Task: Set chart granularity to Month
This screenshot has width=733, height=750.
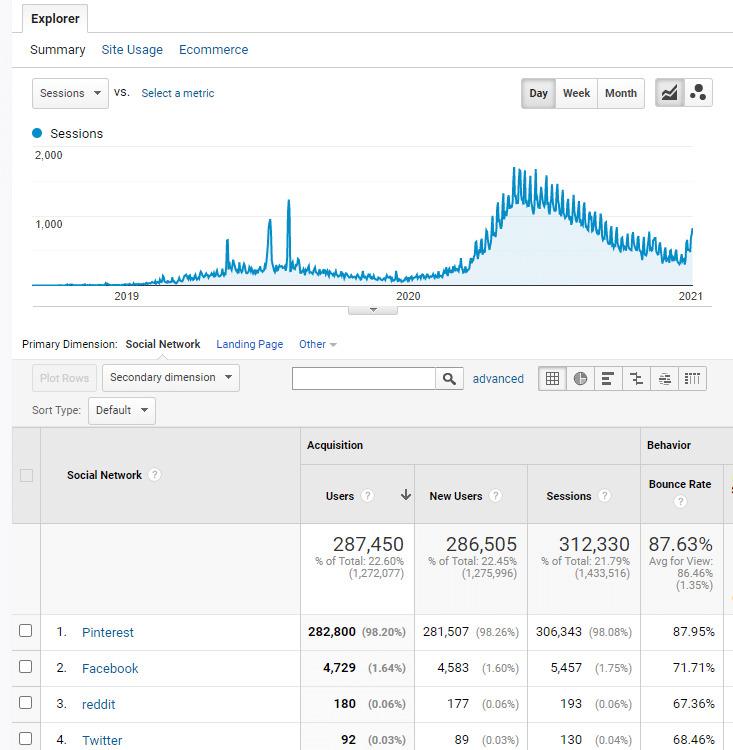Action: pyautogui.click(x=621, y=93)
